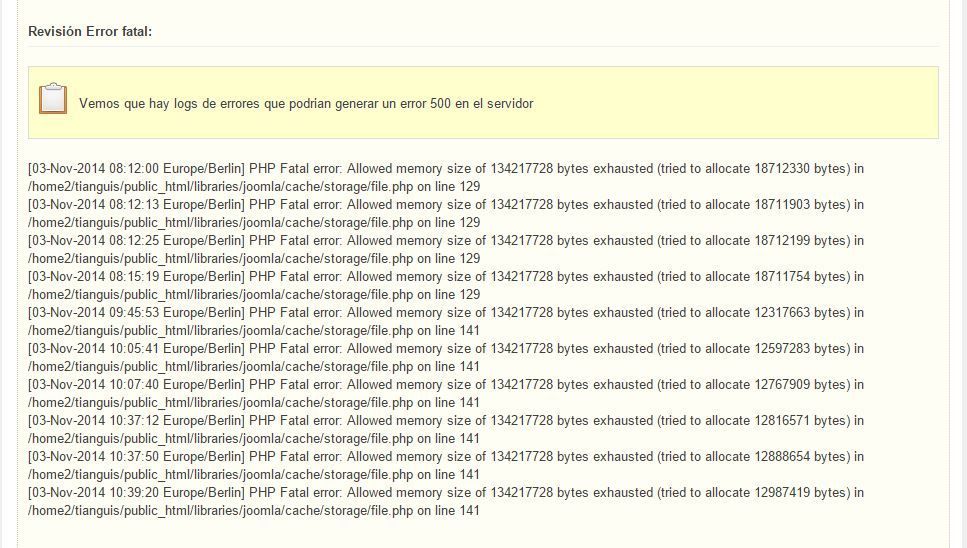Click file path under the 10:39:20 entry
The image size is (967, 548).
point(220,511)
